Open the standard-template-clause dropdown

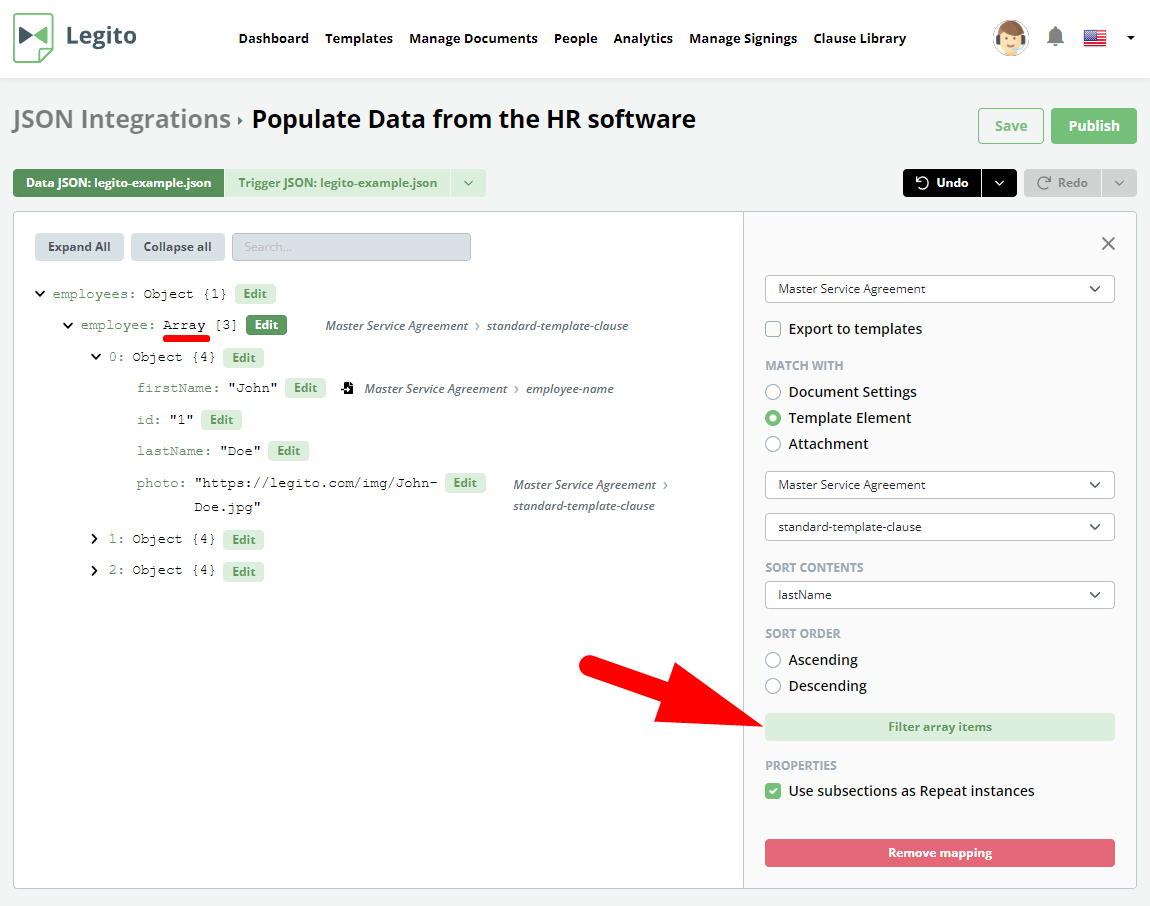point(940,527)
